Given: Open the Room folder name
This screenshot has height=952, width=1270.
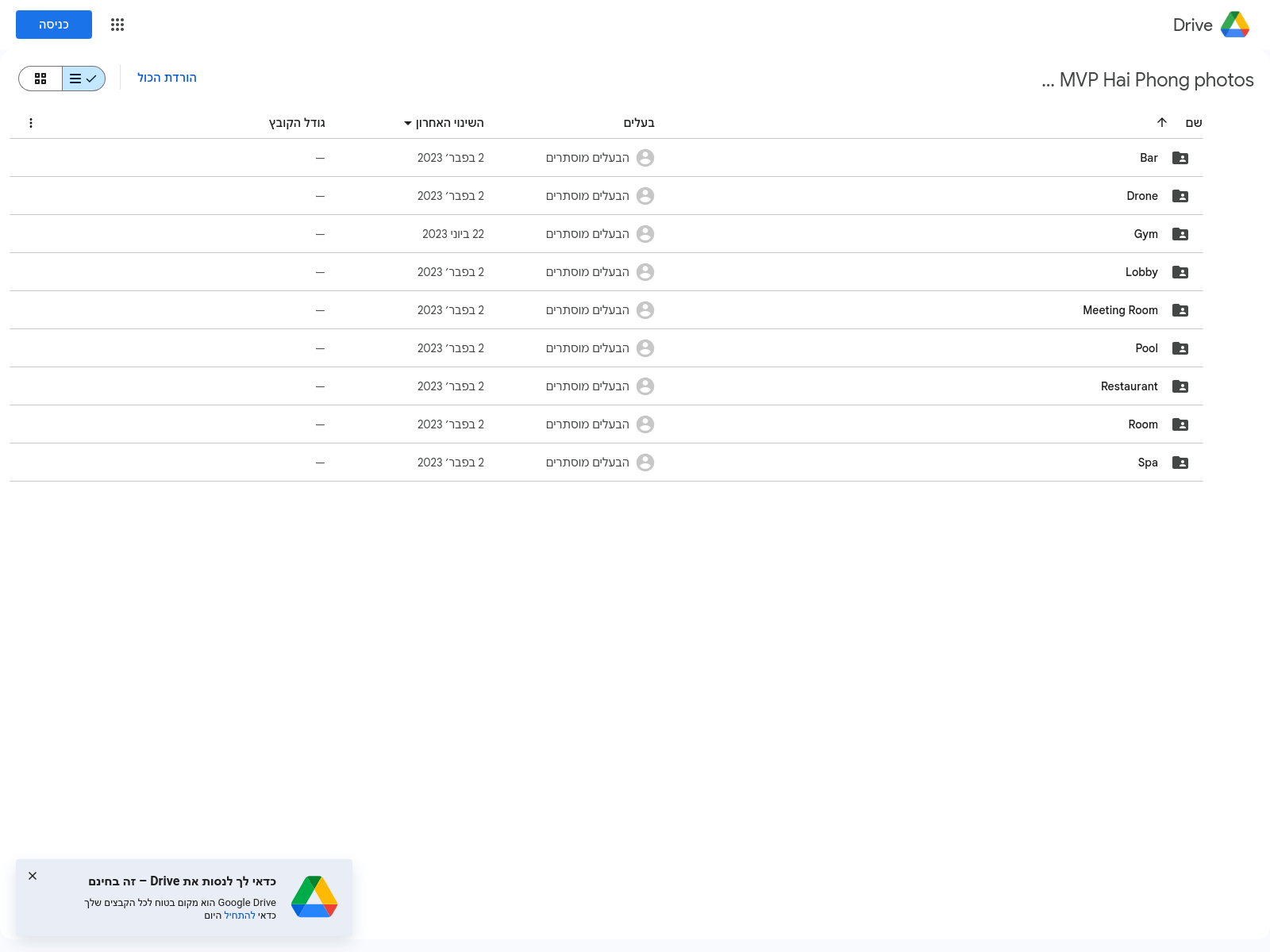Looking at the screenshot, I should [x=1143, y=424].
